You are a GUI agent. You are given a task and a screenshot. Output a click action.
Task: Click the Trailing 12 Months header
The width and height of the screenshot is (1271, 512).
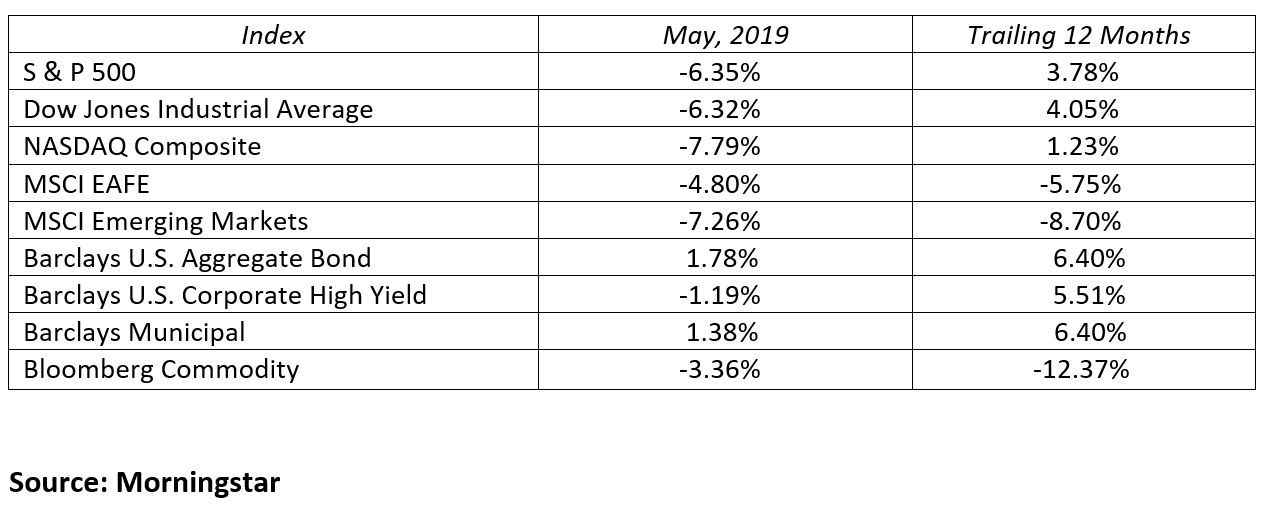coord(1079,35)
